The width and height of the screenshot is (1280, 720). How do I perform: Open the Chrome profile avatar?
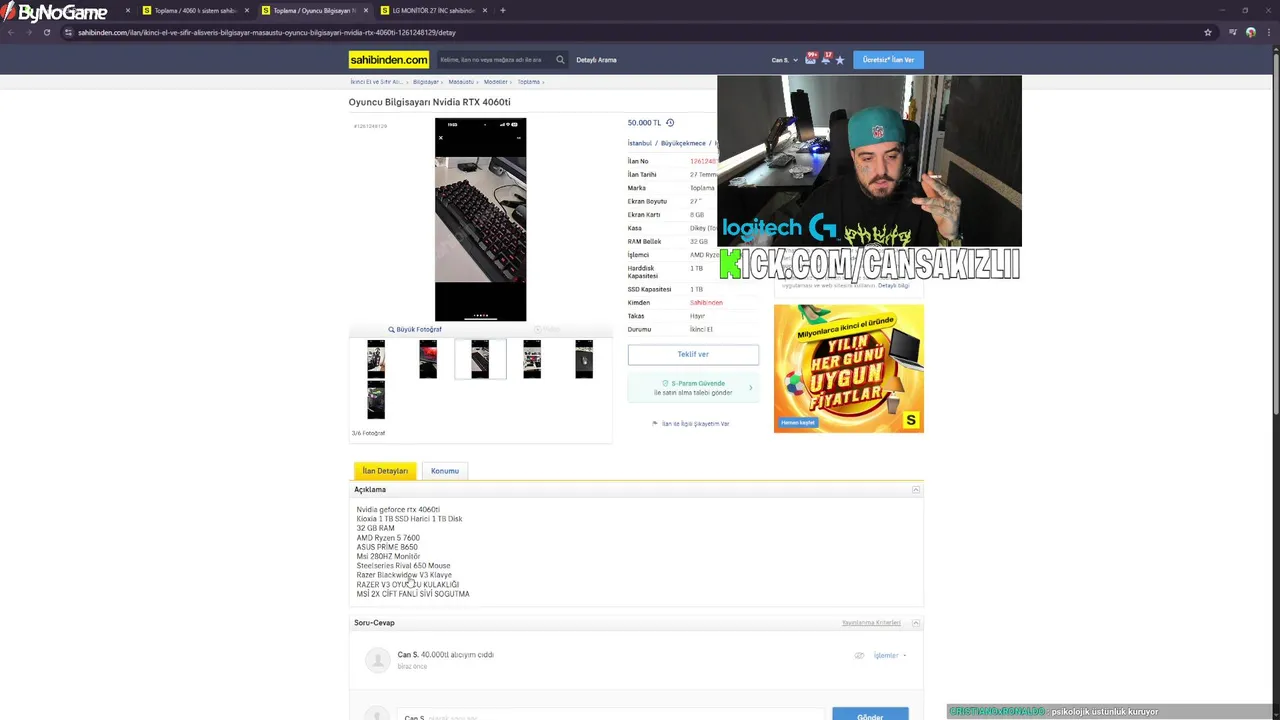pos(1251,32)
